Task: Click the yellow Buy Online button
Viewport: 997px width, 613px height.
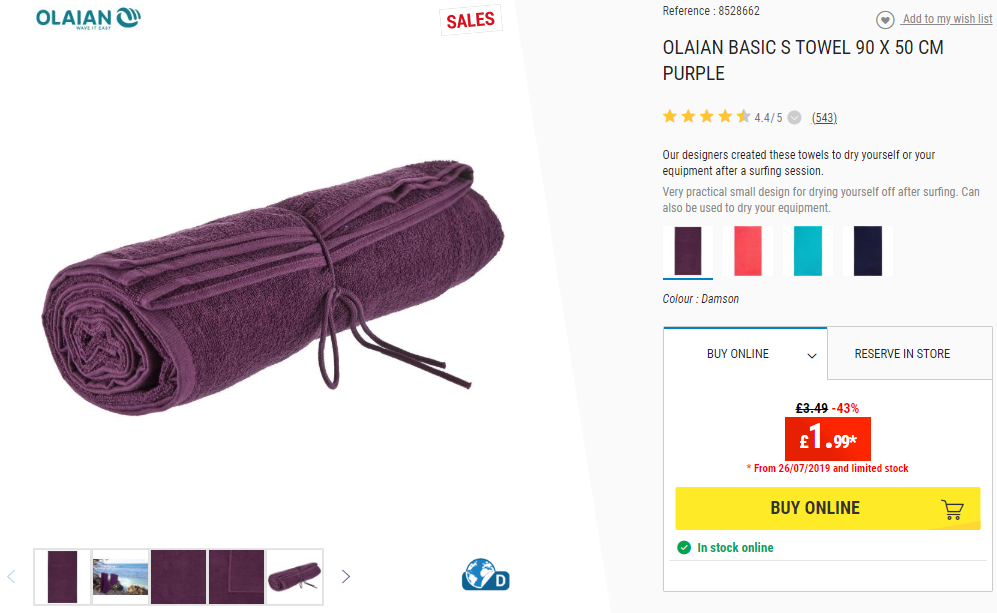Action: [827, 508]
